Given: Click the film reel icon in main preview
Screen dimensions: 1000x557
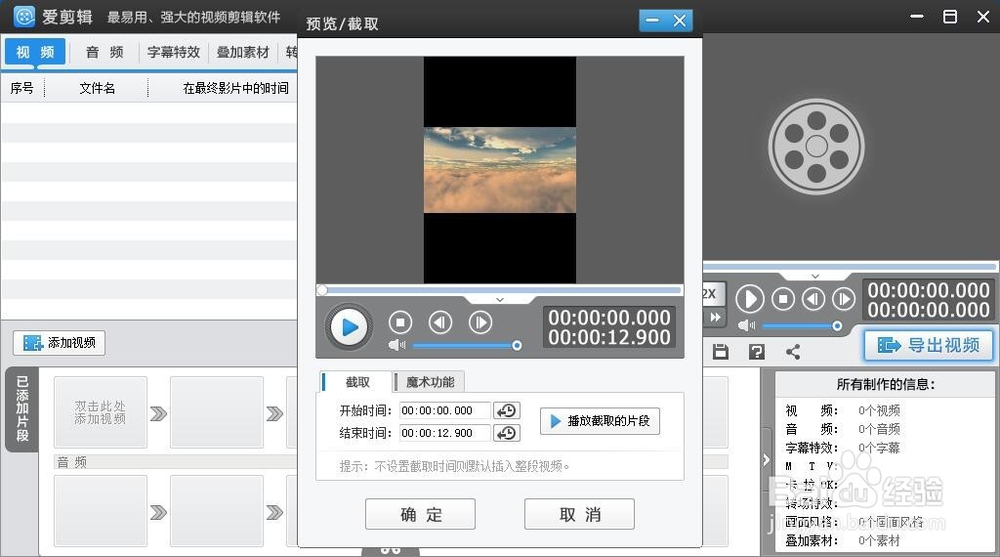Looking at the screenshot, I should (816, 146).
